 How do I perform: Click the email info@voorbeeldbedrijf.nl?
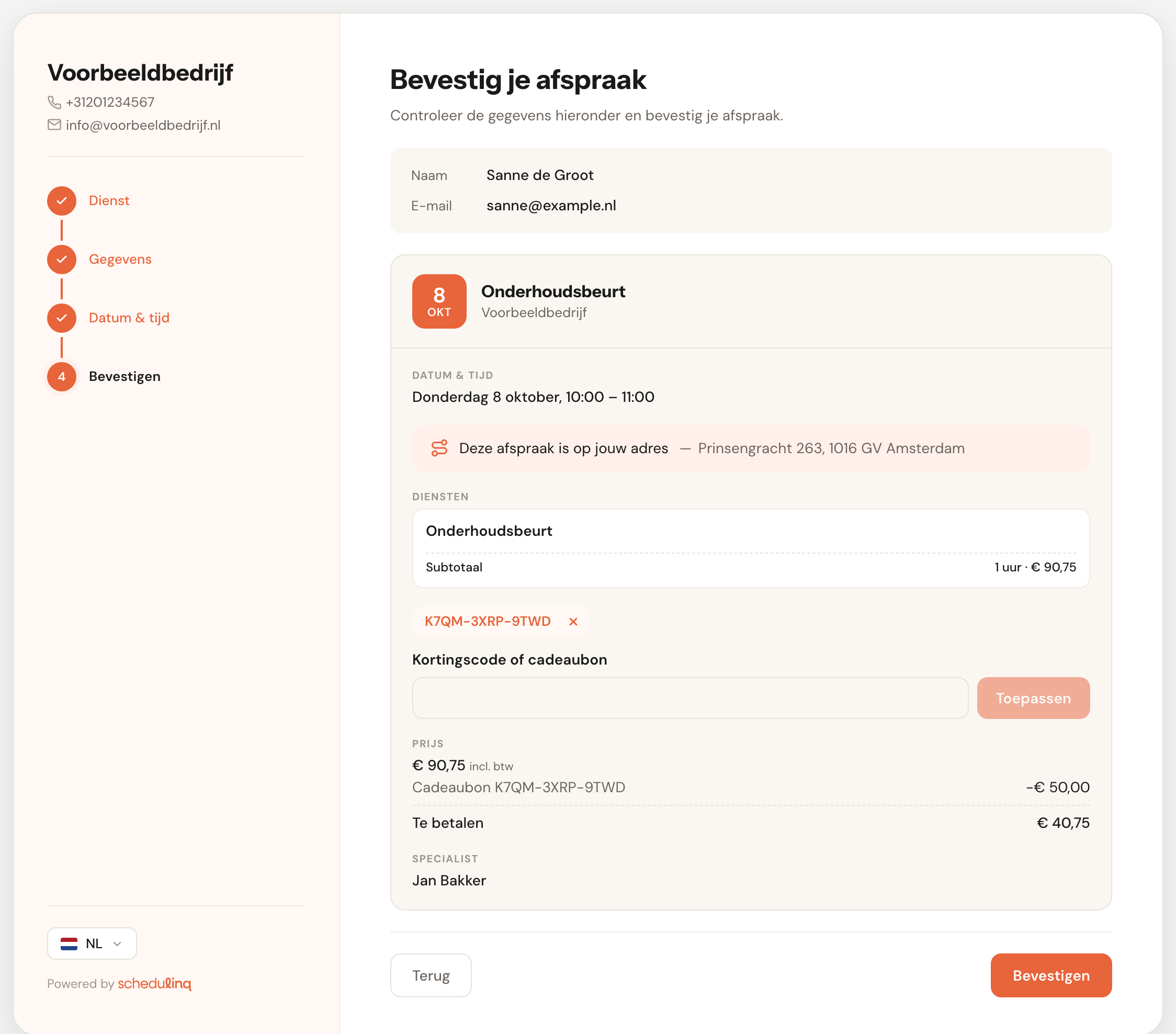pos(143,126)
